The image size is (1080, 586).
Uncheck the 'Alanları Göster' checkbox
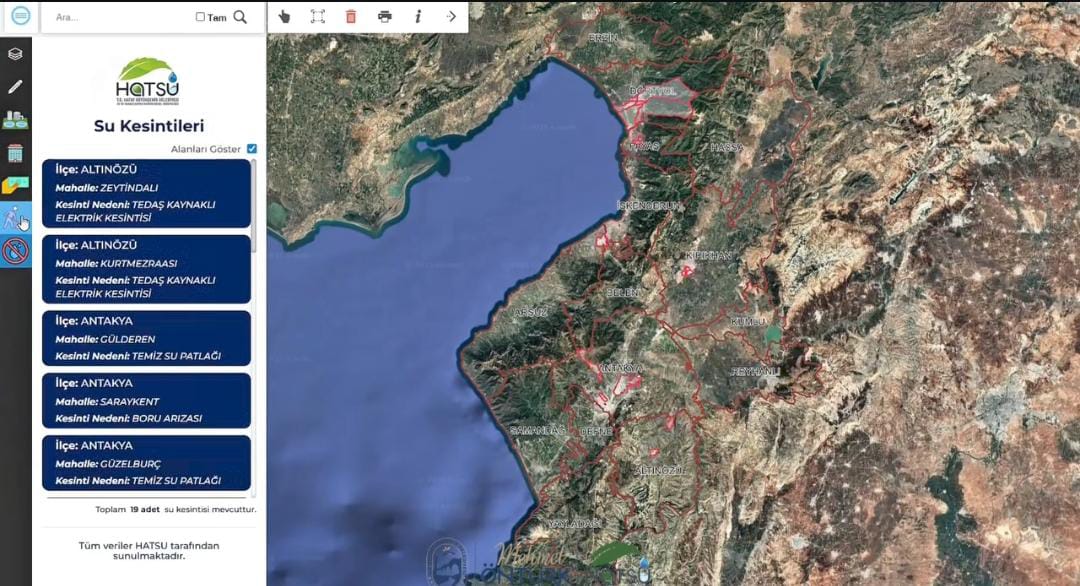pyautogui.click(x=252, y=149)
